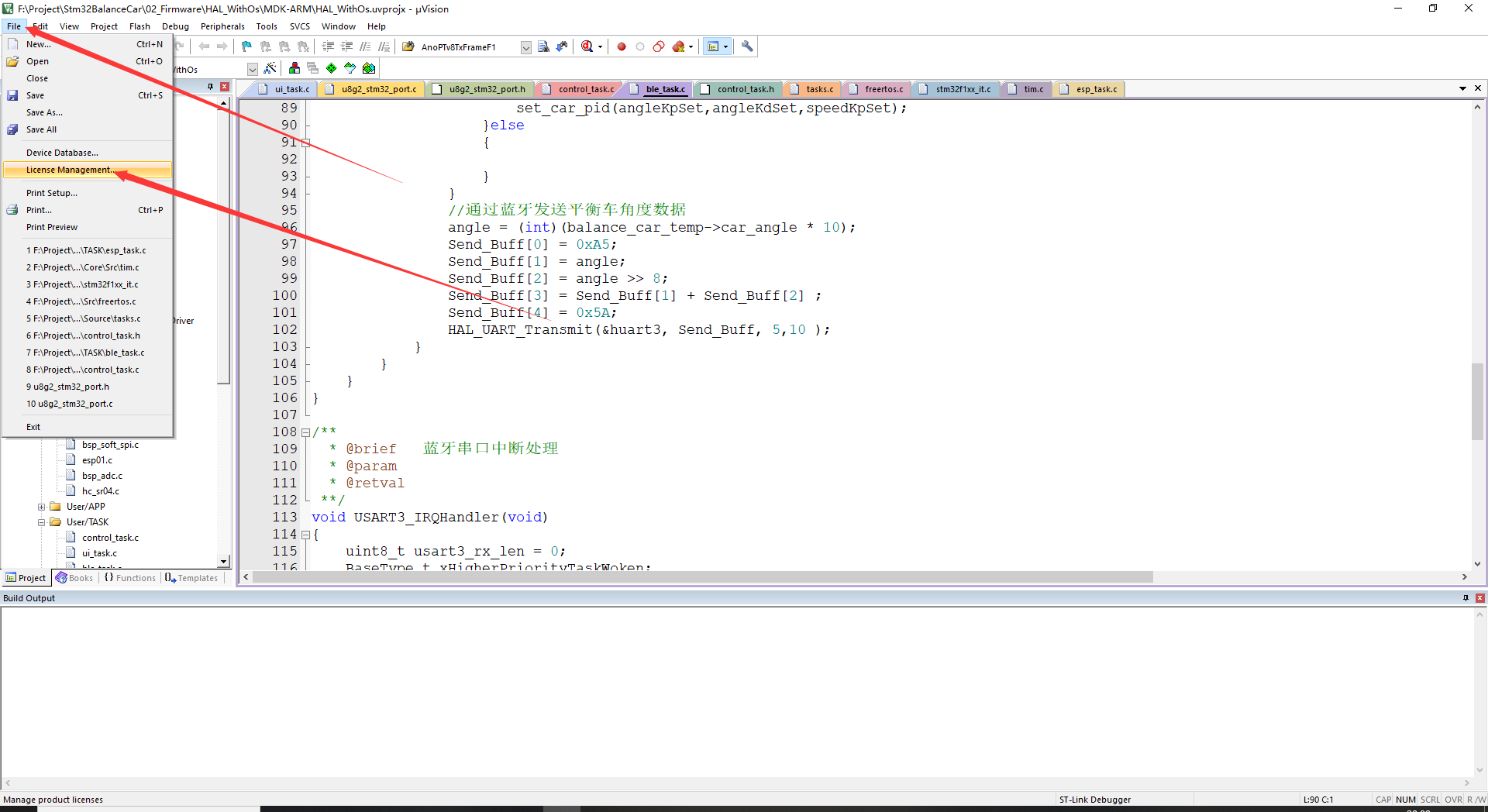This screenshot has height=812, width=1488.
Task: Open recent file 7 TASK\ble_task.c
Action: [x=87, y=353]
